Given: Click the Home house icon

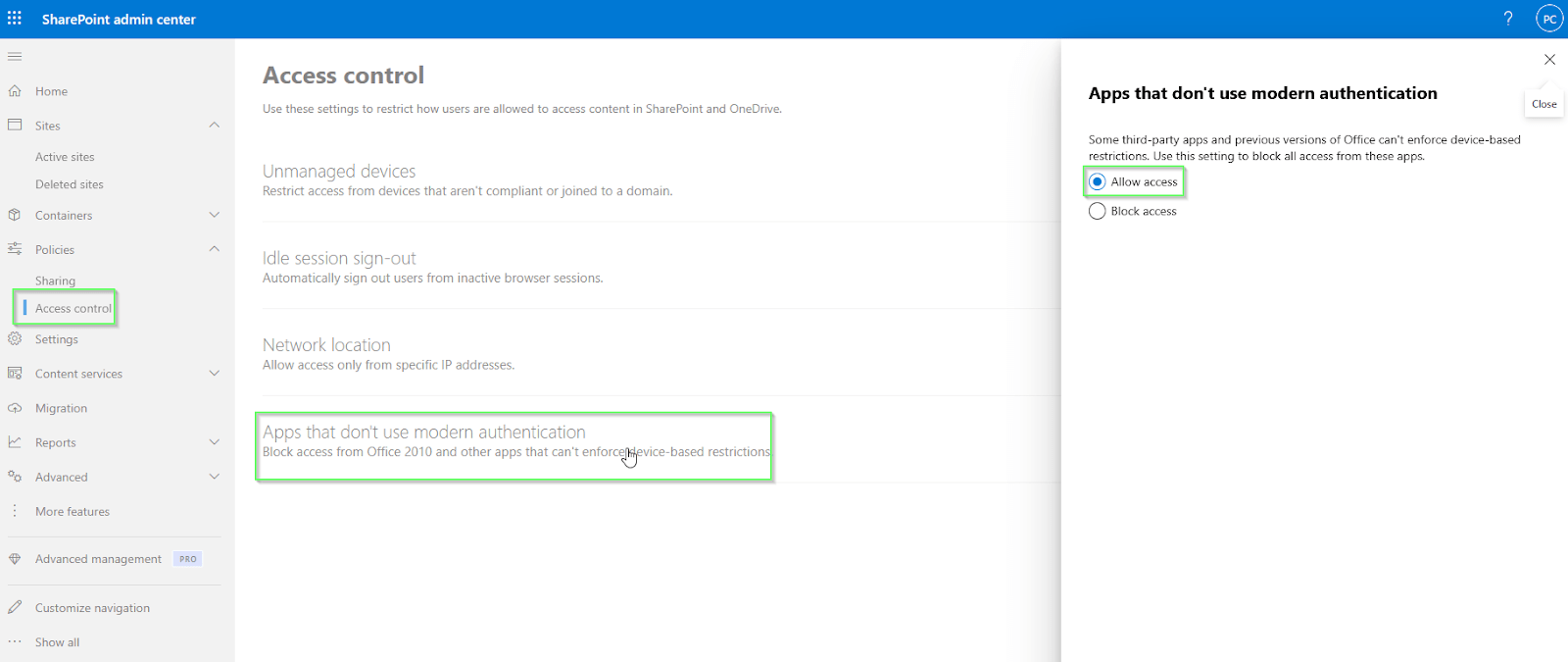Looking at the screenshot, I should 15,91.
